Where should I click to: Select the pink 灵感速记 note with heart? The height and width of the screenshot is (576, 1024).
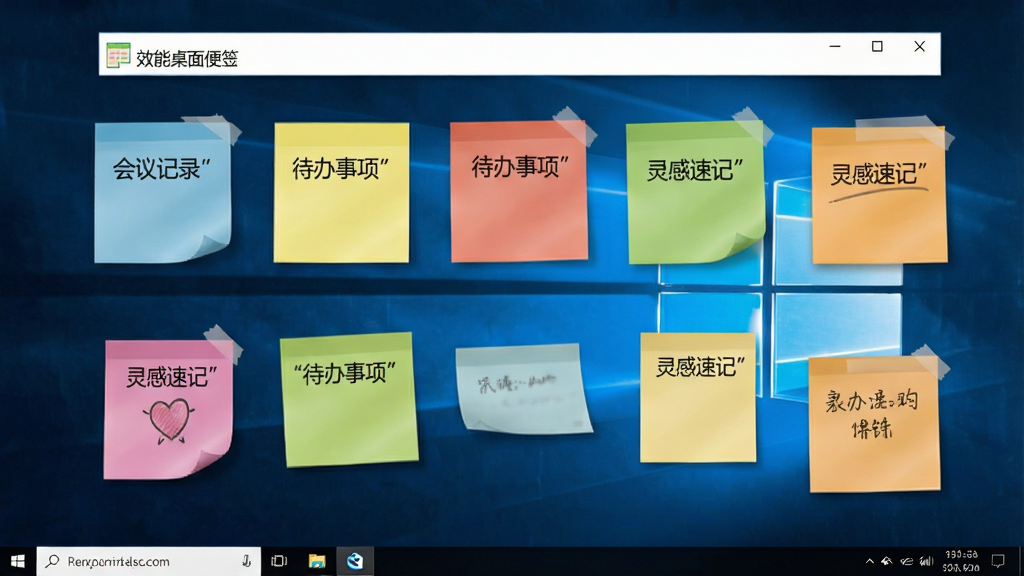click(168, 409)
